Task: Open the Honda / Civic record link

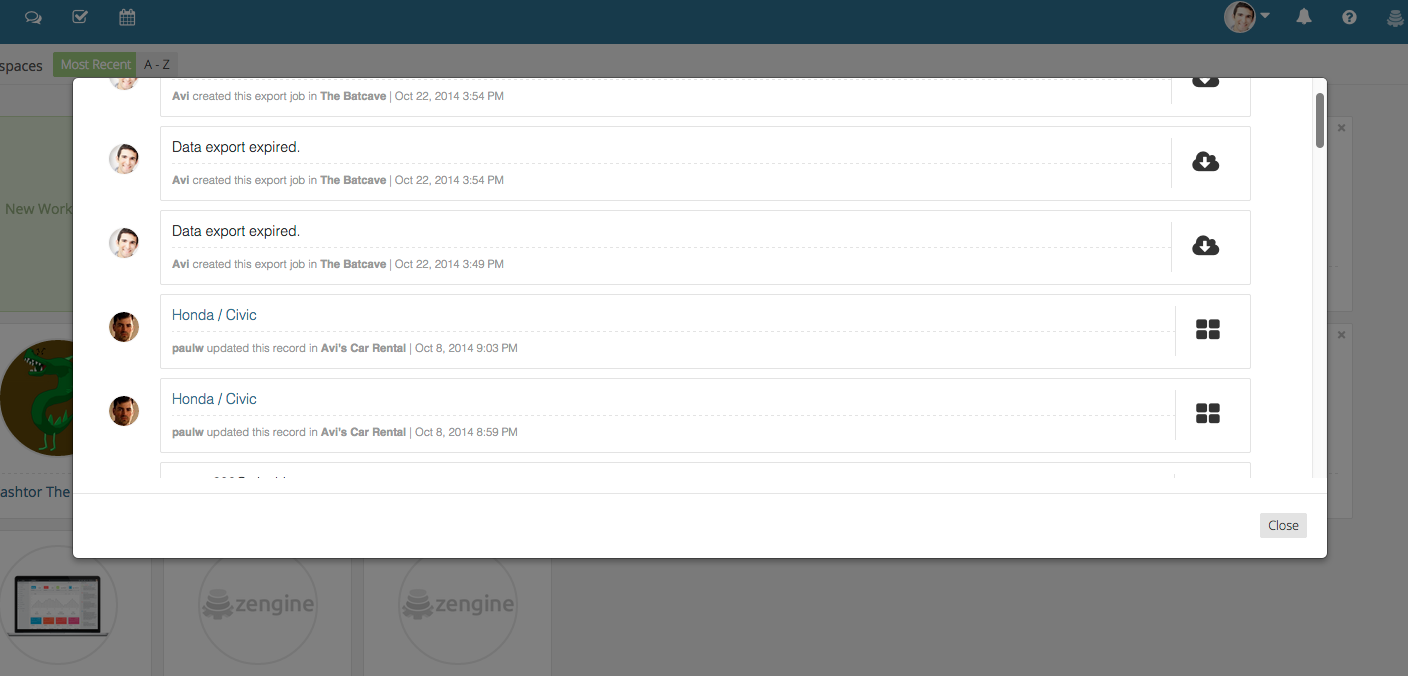Action: point(214,314)
